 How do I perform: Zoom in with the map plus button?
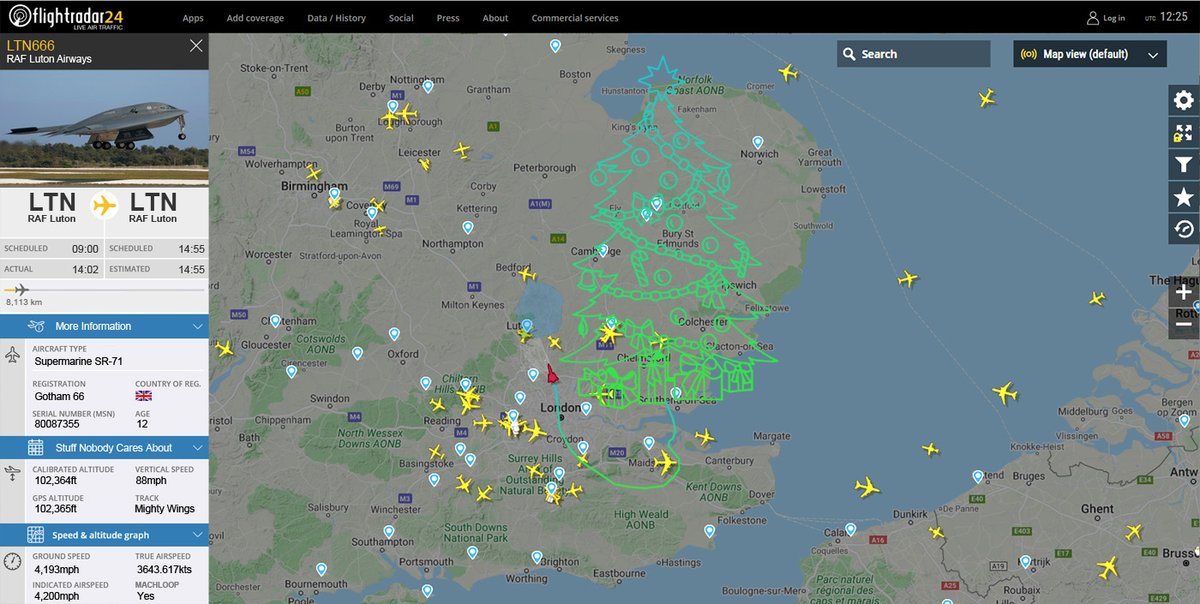click(1184, 292)
